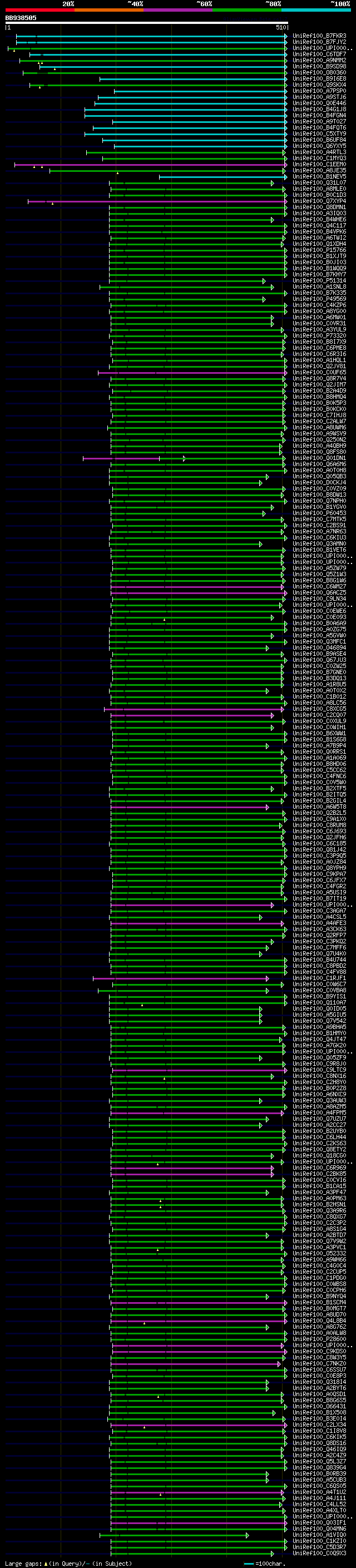This screenshot has width=356, height=1568.
Task: Click label UniRef100_P15766
Action: click(319, 250)
